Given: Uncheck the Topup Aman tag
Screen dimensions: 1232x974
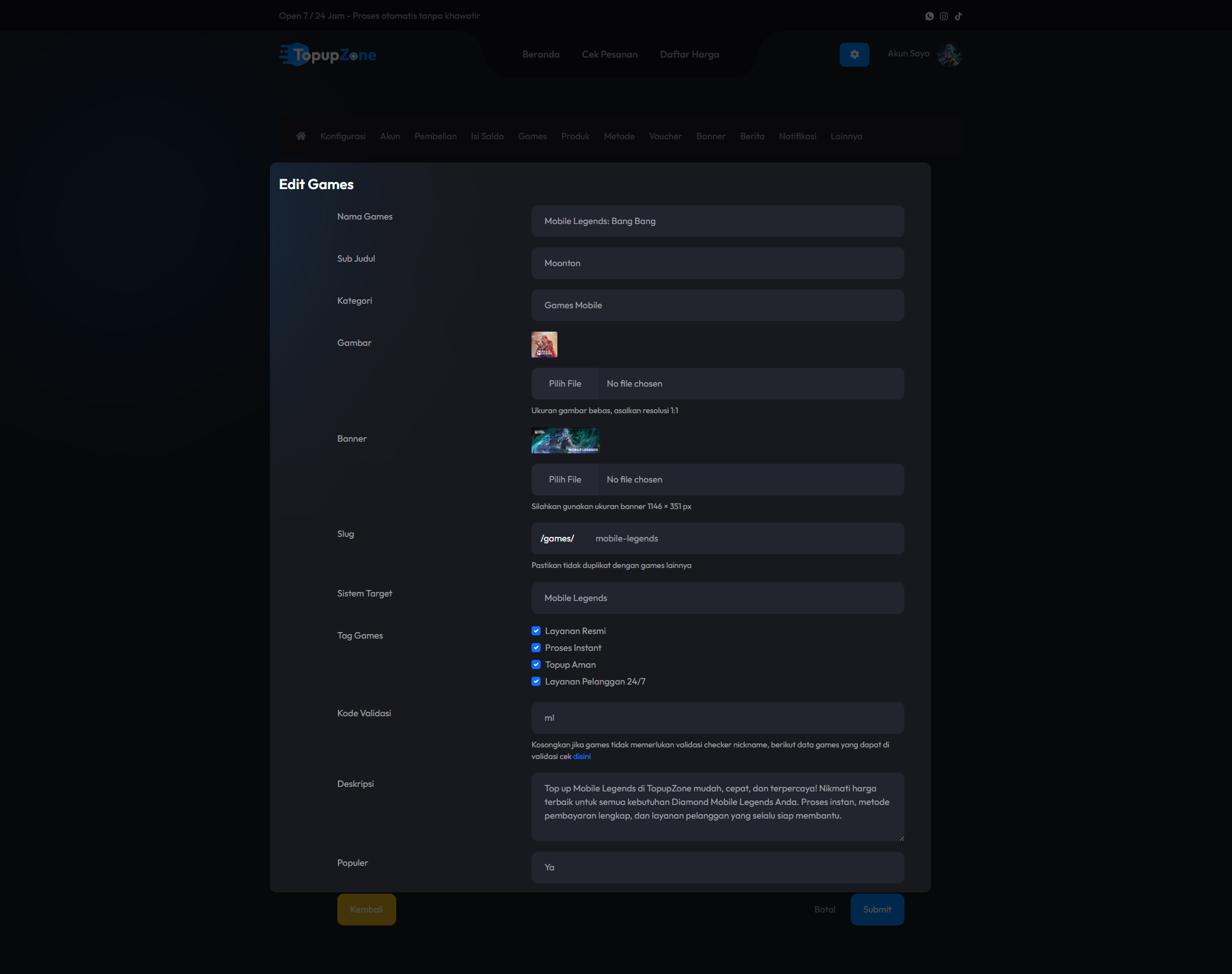Looking at the screenshot, I should click(536, 664).
